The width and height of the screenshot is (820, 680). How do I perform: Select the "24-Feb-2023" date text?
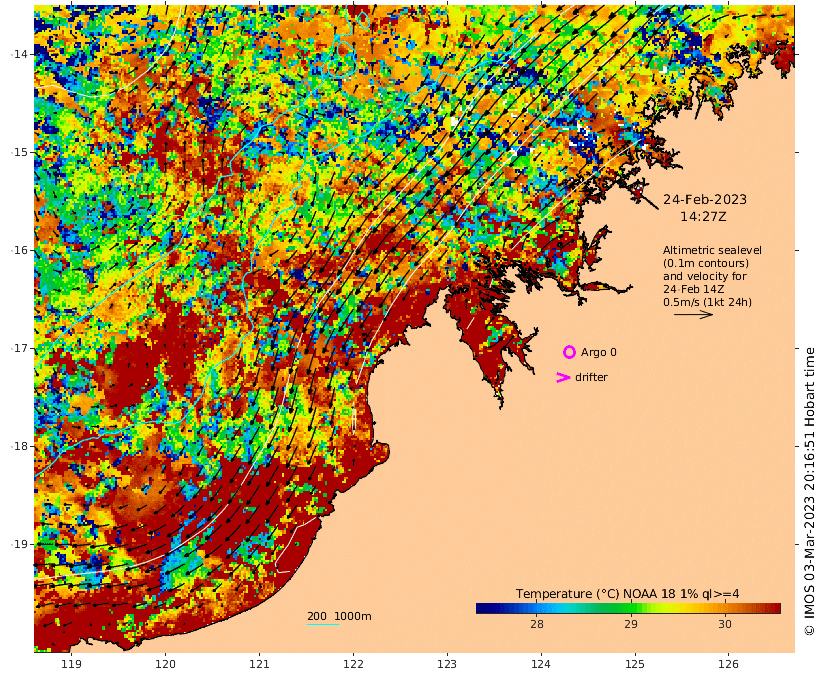(x=705, y=199)
